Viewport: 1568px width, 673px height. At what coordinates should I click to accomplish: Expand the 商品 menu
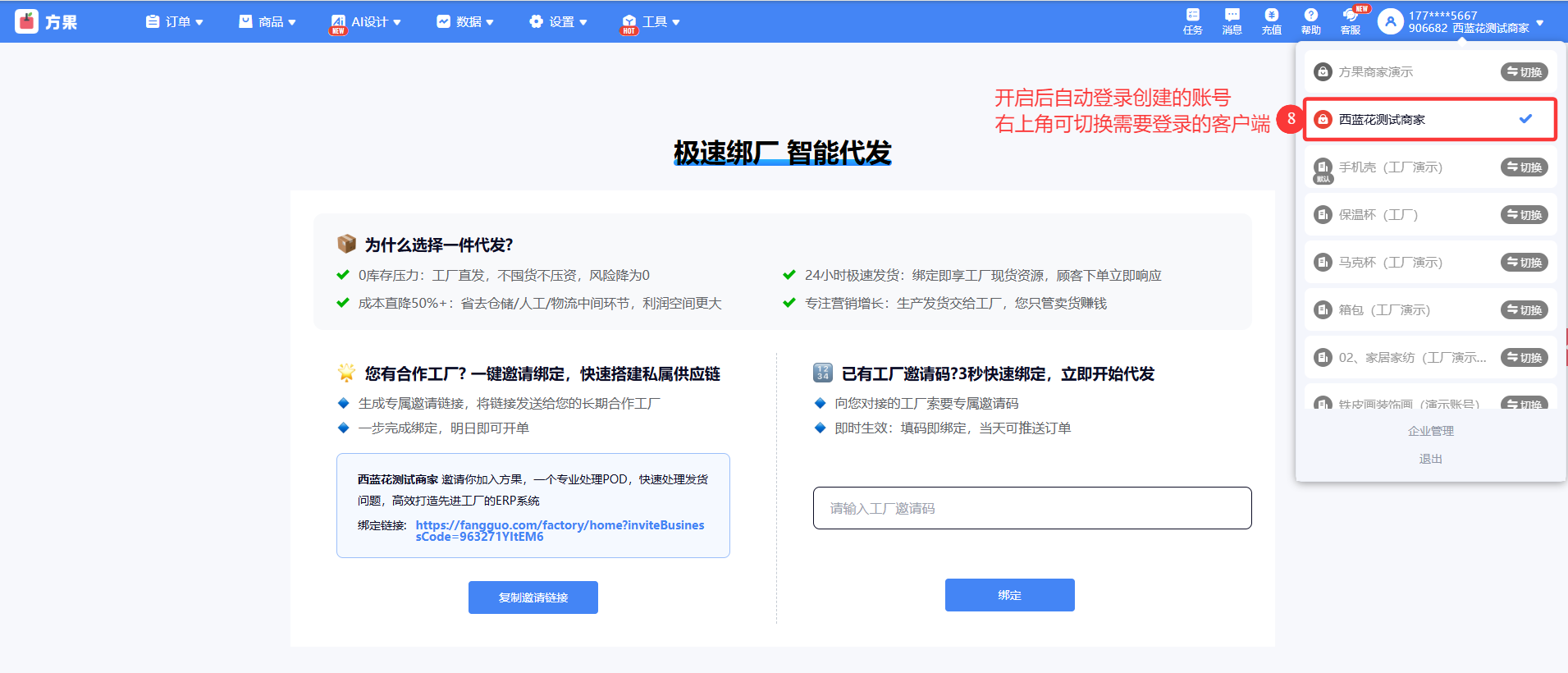267,22
